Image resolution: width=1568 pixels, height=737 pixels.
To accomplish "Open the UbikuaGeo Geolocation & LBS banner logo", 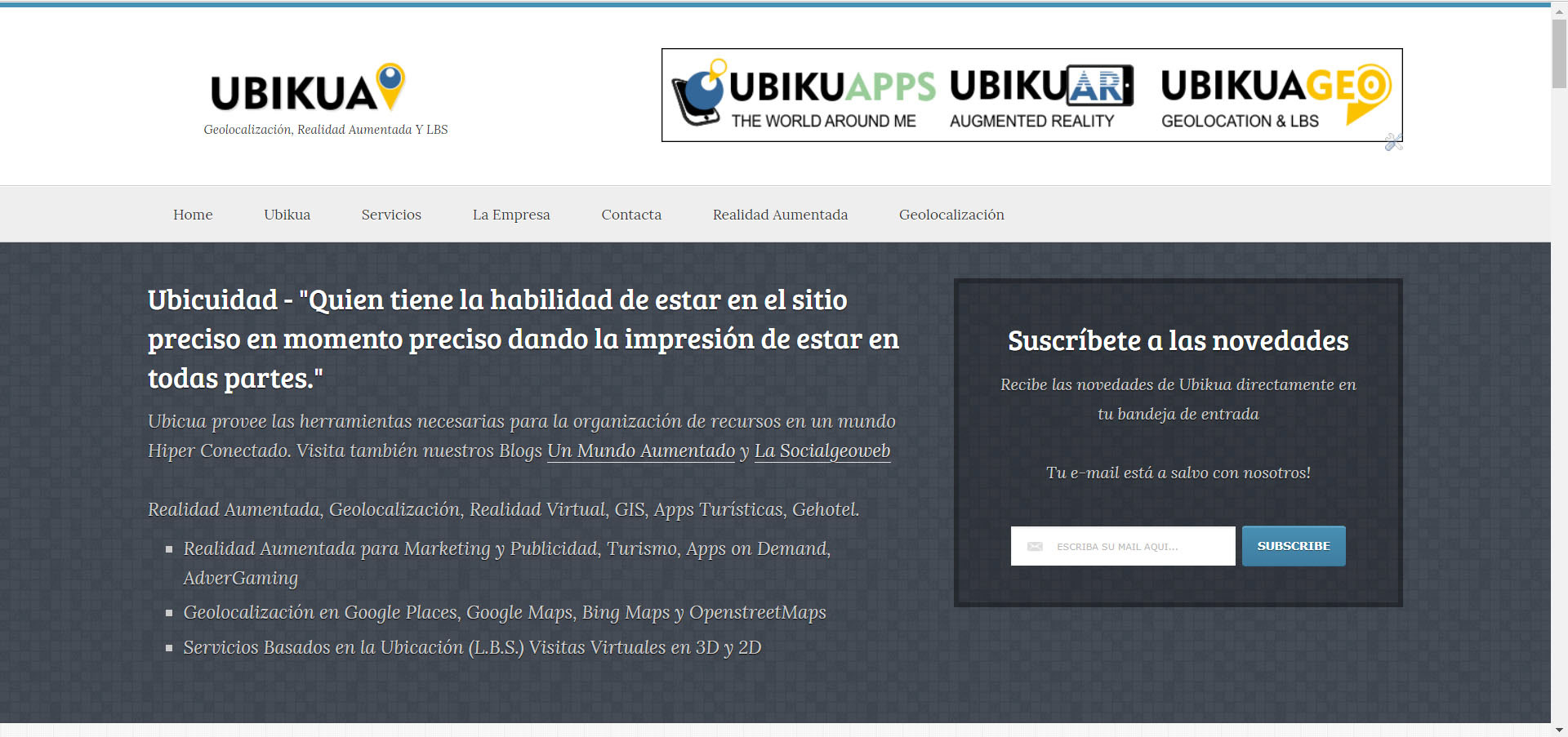I will pos(1276,96).
